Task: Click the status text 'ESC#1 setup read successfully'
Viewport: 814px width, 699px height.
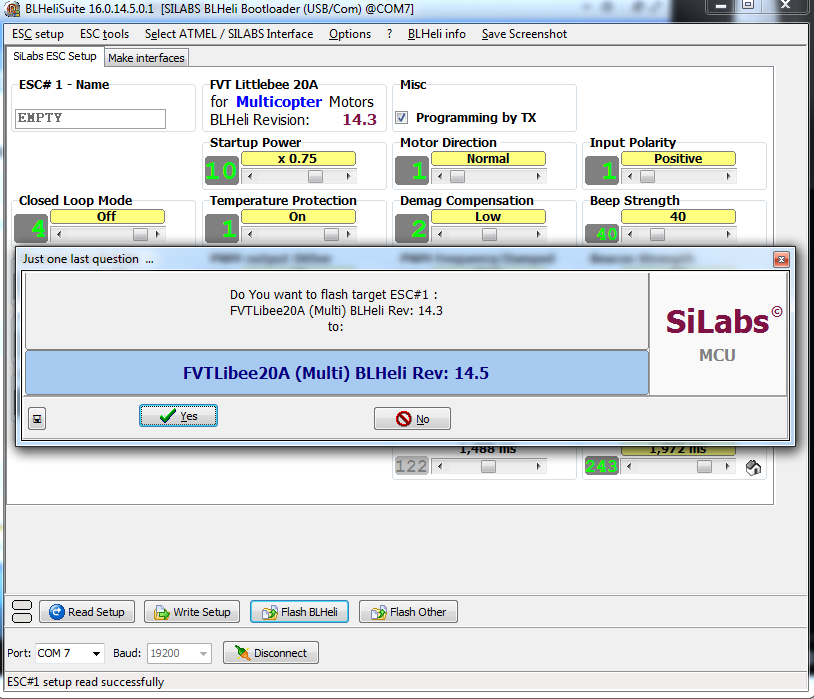Action: click(86, 682)
